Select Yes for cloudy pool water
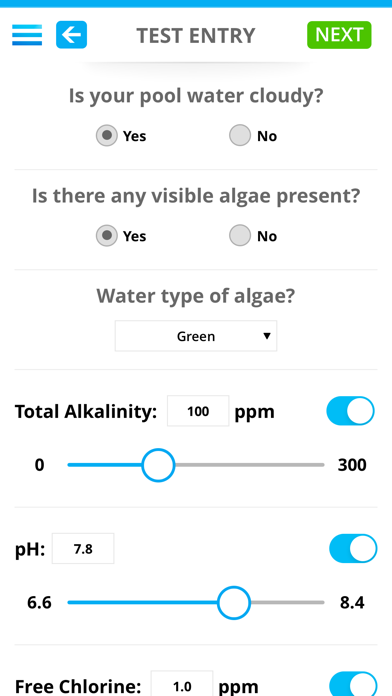 point(107,135)
